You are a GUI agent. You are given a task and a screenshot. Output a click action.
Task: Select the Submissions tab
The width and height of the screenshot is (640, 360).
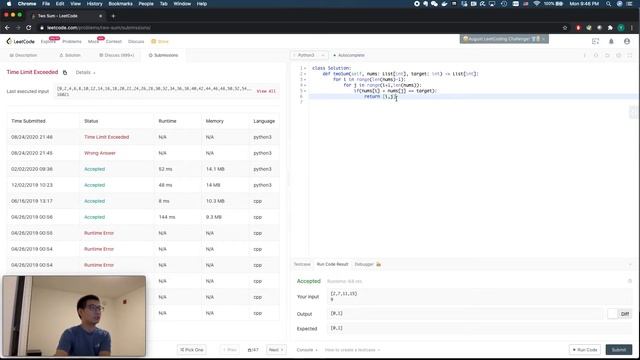[163, 55]
